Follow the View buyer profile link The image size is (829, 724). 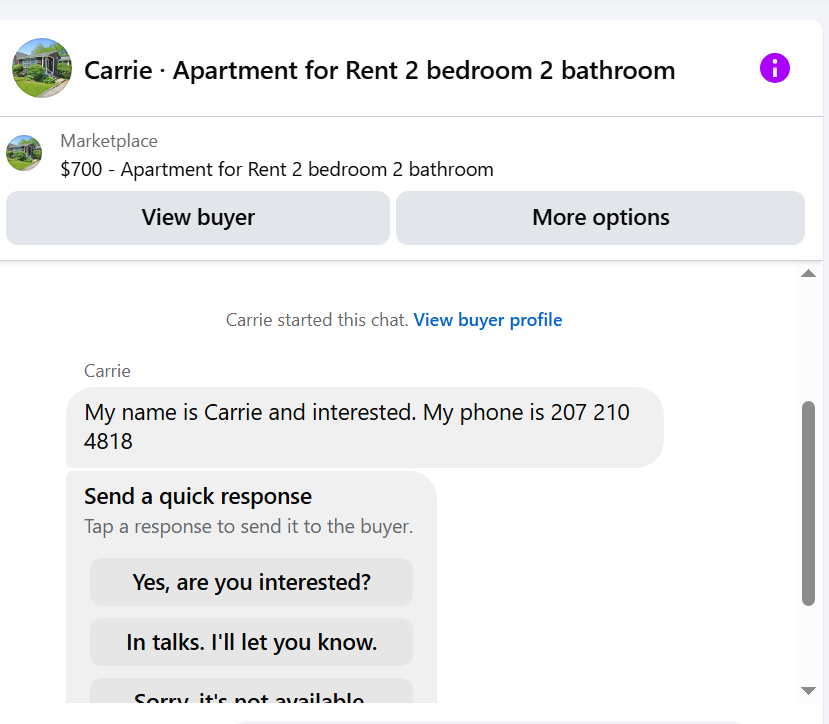[x=487, y=320]
